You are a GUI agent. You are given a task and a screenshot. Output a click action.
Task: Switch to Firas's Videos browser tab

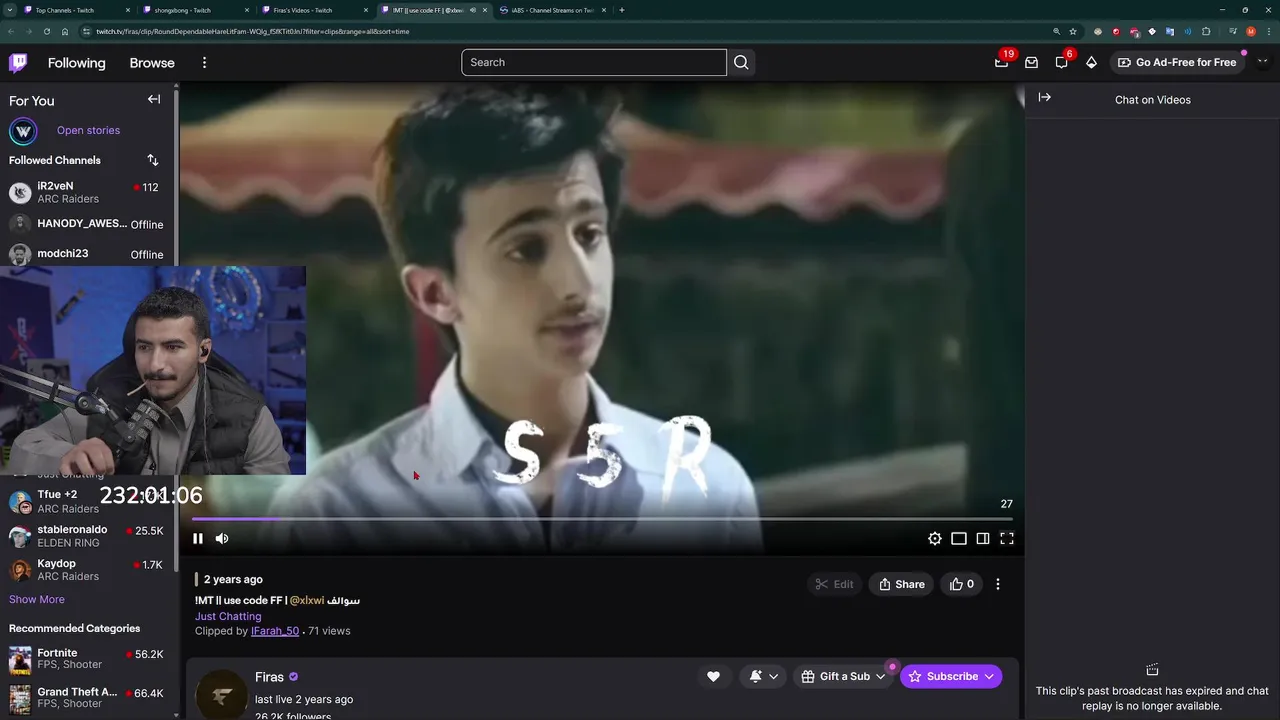(316, 10)
